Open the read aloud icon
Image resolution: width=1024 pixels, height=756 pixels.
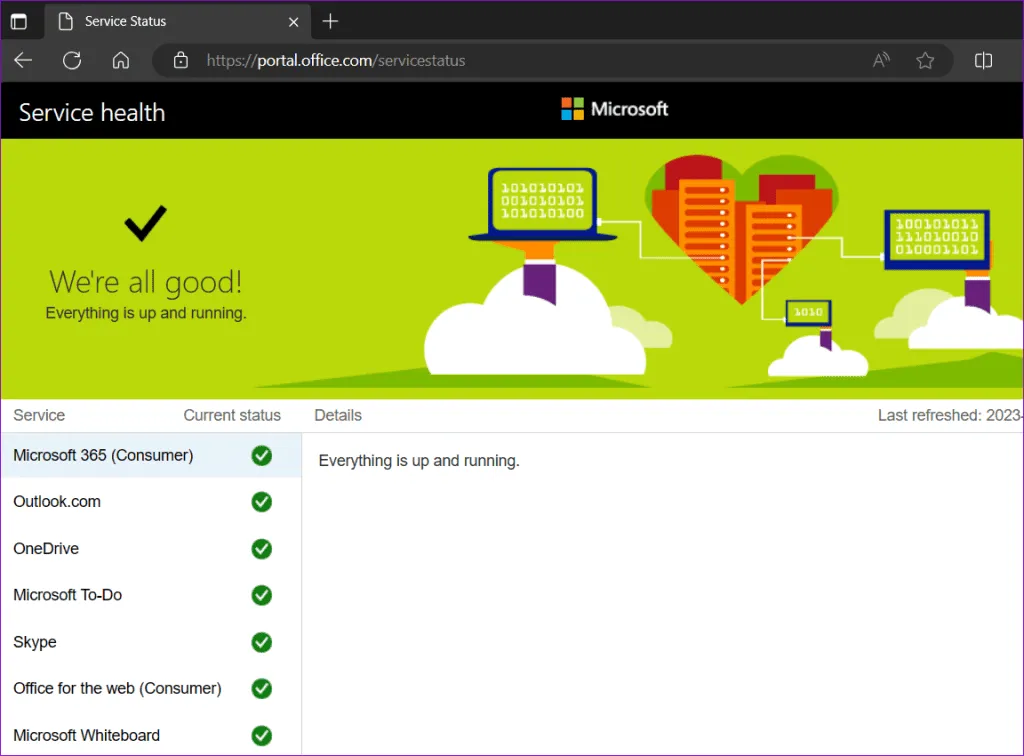881,60
